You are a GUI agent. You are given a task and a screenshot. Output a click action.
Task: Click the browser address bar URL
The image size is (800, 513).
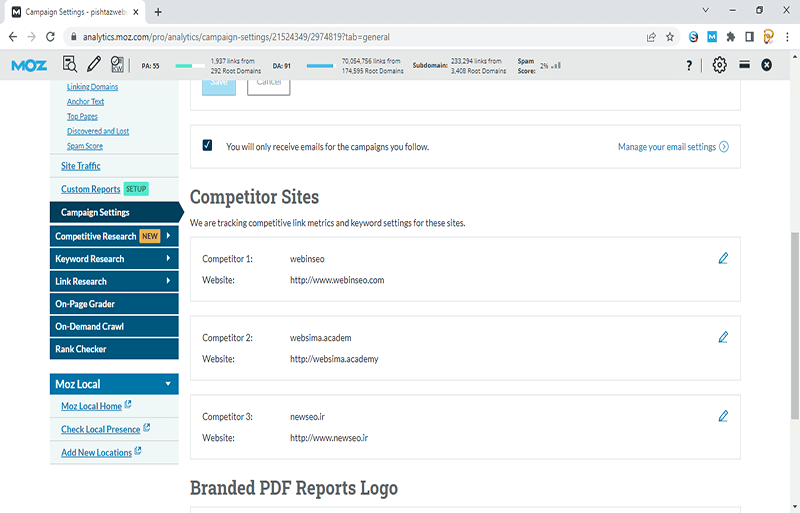tap(236, 37)
